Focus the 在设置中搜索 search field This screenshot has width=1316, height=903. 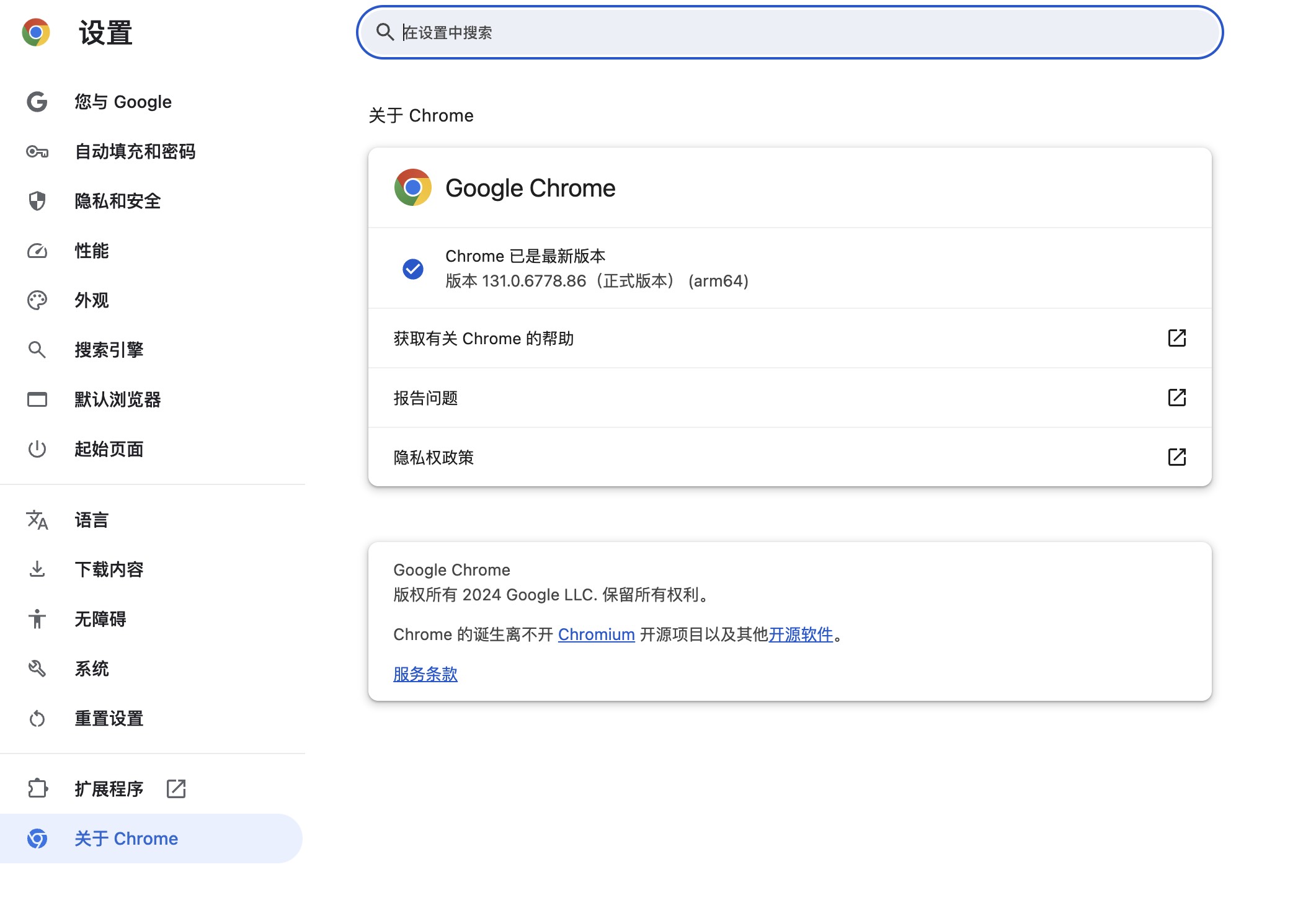(789, 32)
